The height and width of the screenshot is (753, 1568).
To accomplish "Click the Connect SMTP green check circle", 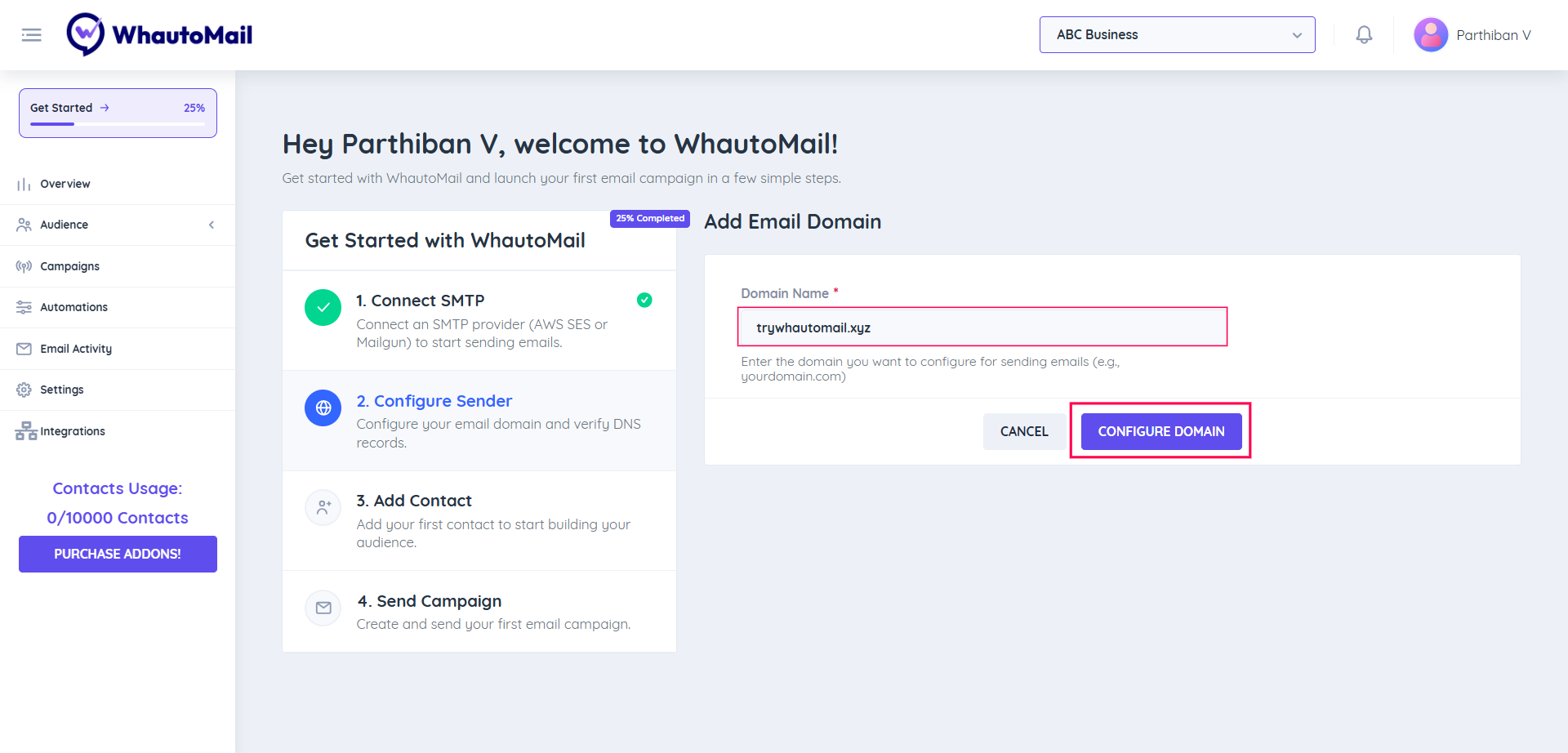I will point(323,308).
